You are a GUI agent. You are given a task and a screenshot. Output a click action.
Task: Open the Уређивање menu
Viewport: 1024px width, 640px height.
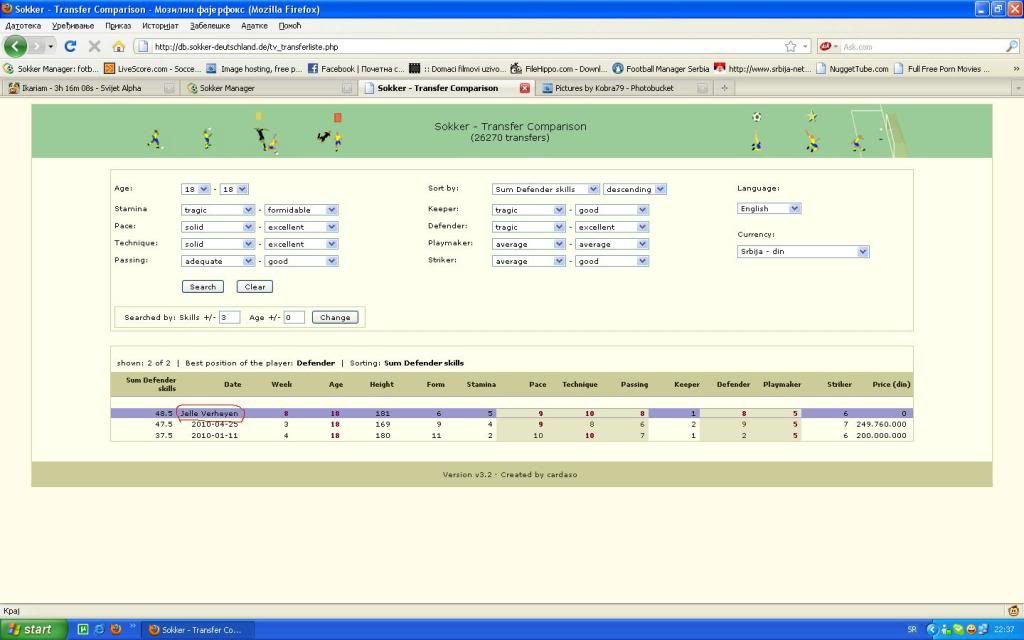point(73,26)
